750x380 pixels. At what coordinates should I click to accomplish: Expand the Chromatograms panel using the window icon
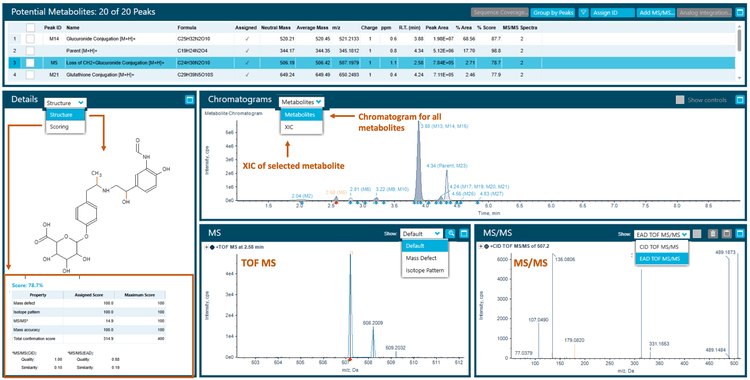pos(740,100)
